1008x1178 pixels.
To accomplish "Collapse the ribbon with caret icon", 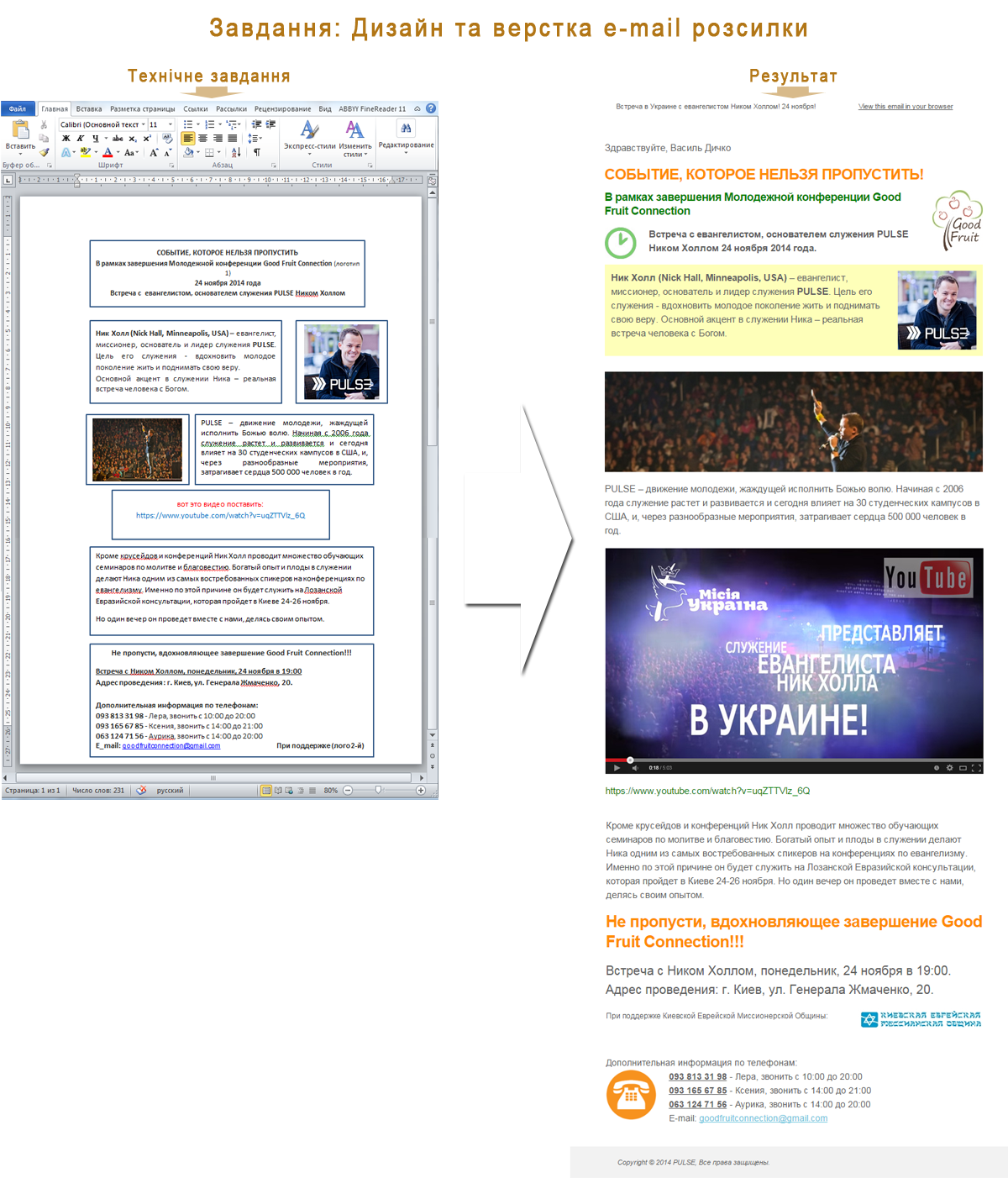I will 417,109.
